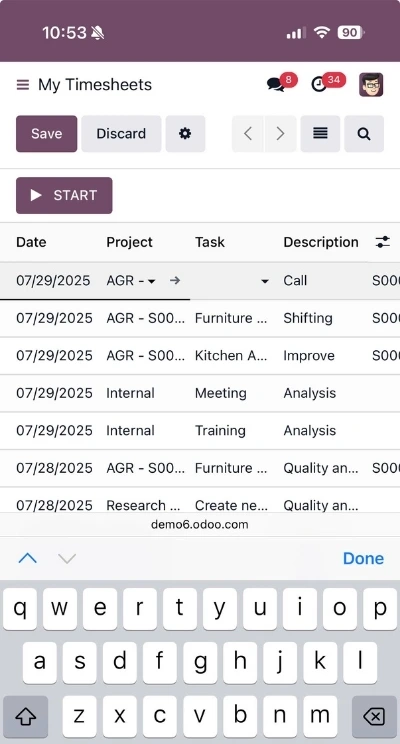The image size is (400, 744).
Task: Open the user avatar menu
Action: (x=371, y=85)
